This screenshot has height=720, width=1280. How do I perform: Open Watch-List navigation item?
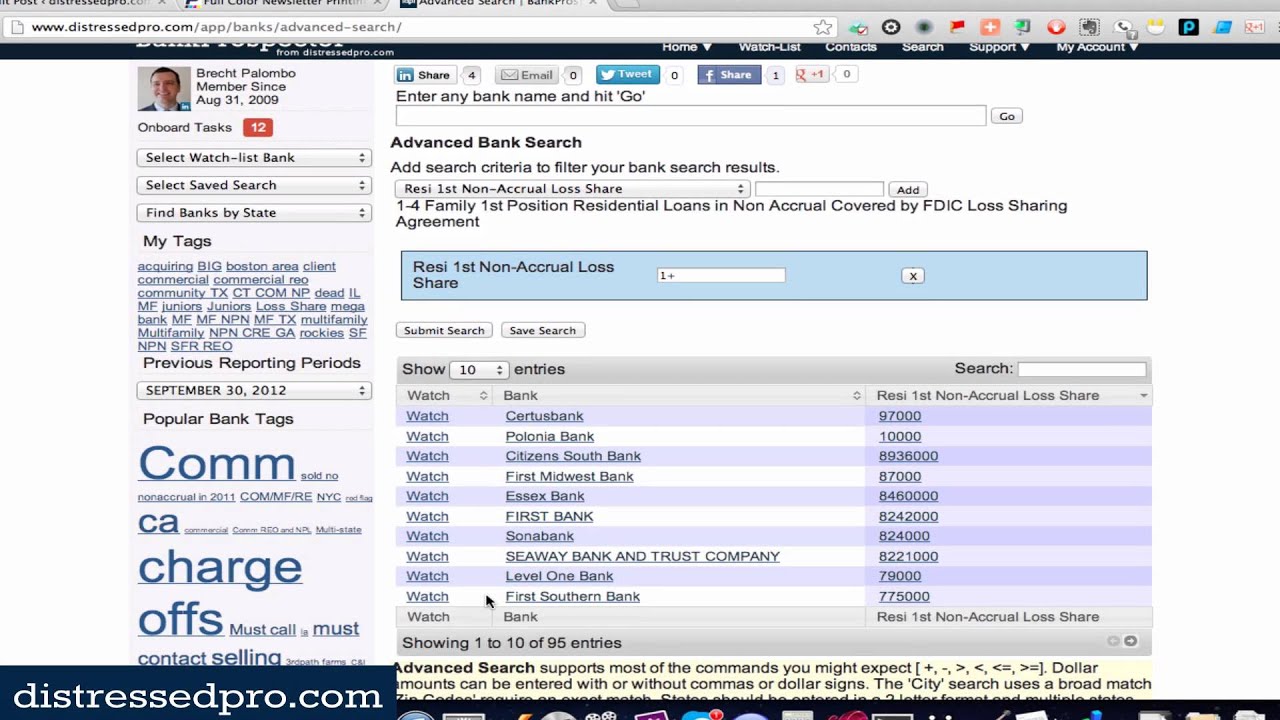click(x=769, y=47)
